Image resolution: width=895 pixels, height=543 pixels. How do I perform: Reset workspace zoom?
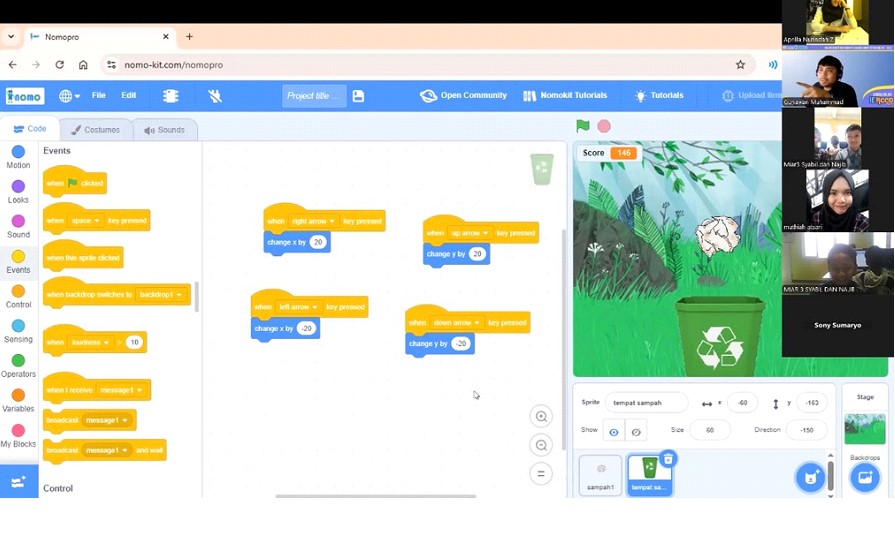(541, 474)
